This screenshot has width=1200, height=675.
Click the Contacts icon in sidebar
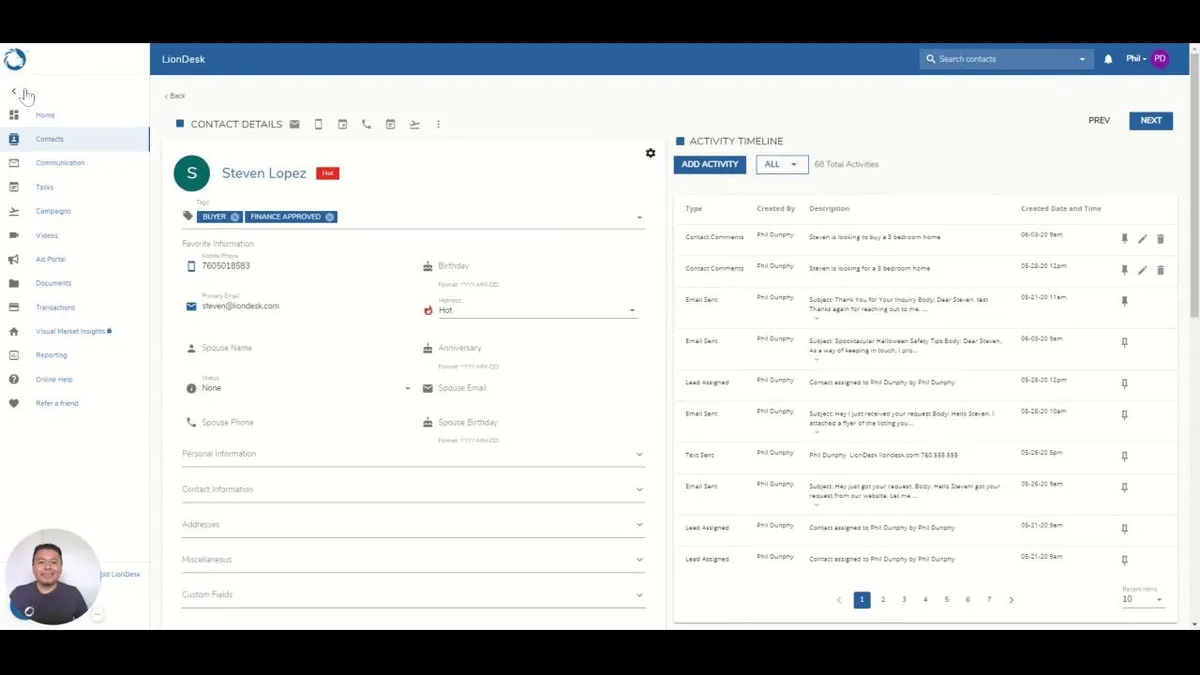pos(14,139)
